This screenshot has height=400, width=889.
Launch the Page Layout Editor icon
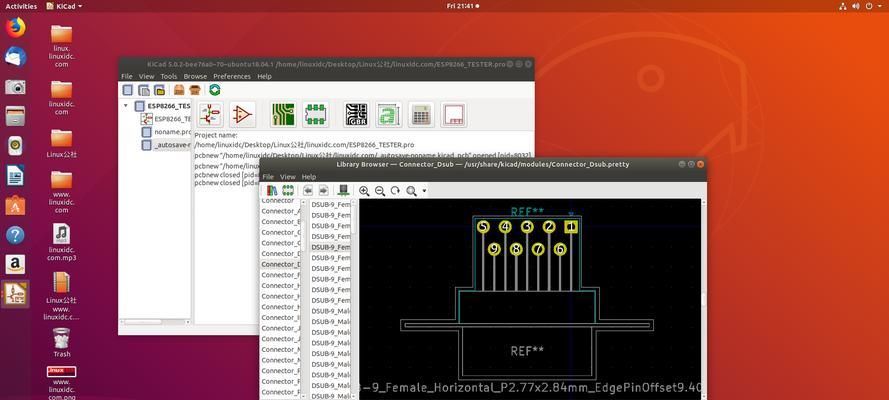pyautogui.click(x=454, y=114)
